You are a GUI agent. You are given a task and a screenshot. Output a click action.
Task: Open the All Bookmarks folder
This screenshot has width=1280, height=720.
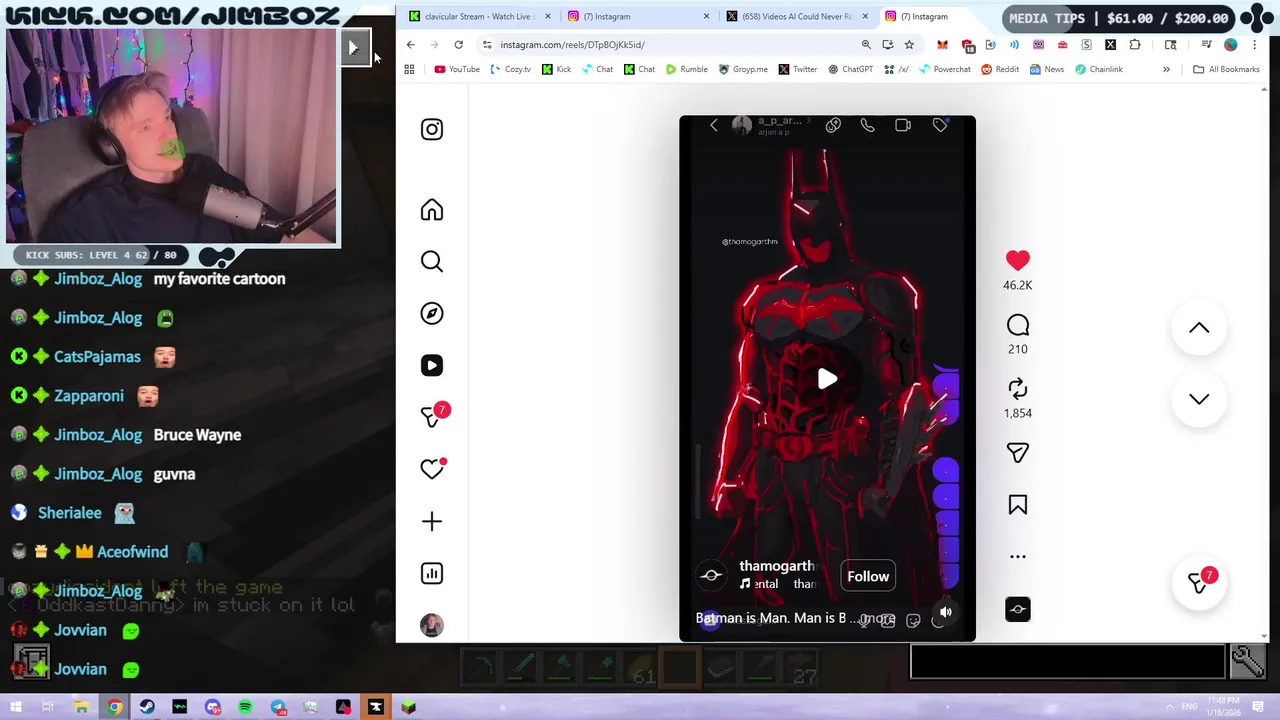point(1226,69)
